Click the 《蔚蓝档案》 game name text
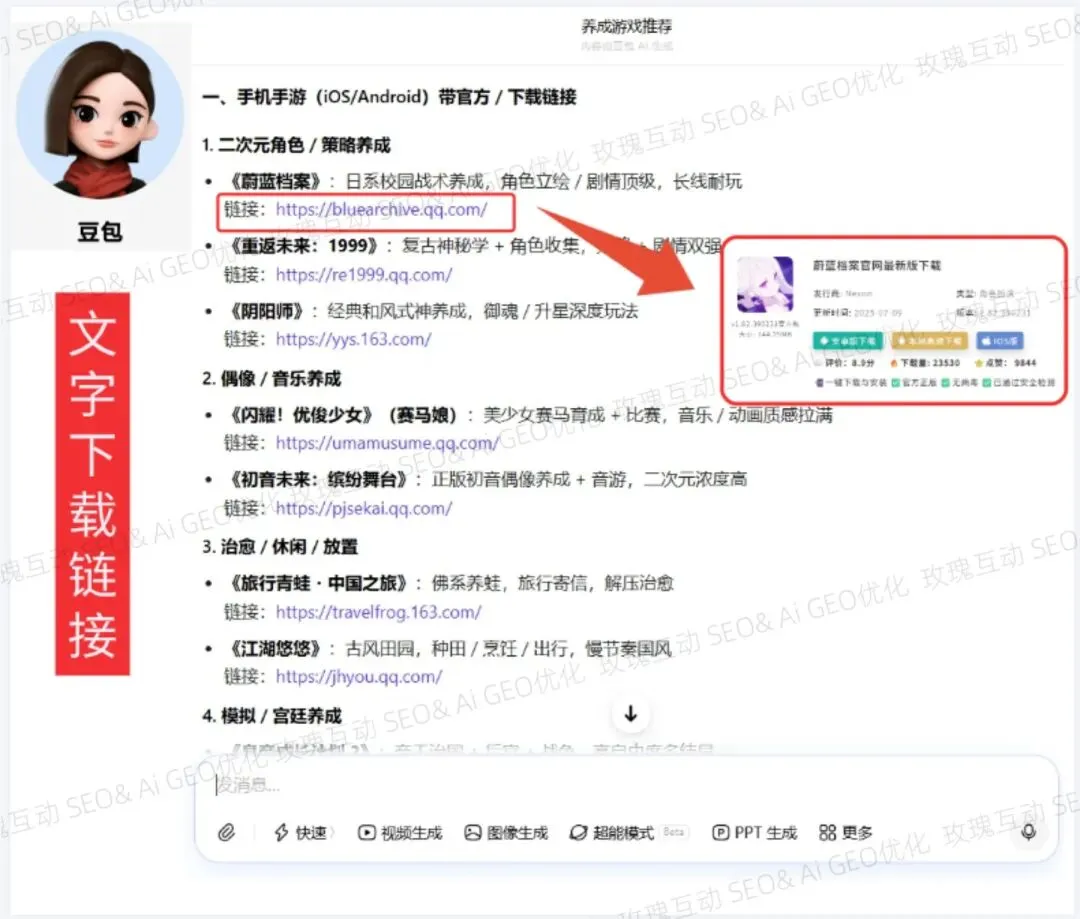1080x919 pixels. [x=274, y=181]
